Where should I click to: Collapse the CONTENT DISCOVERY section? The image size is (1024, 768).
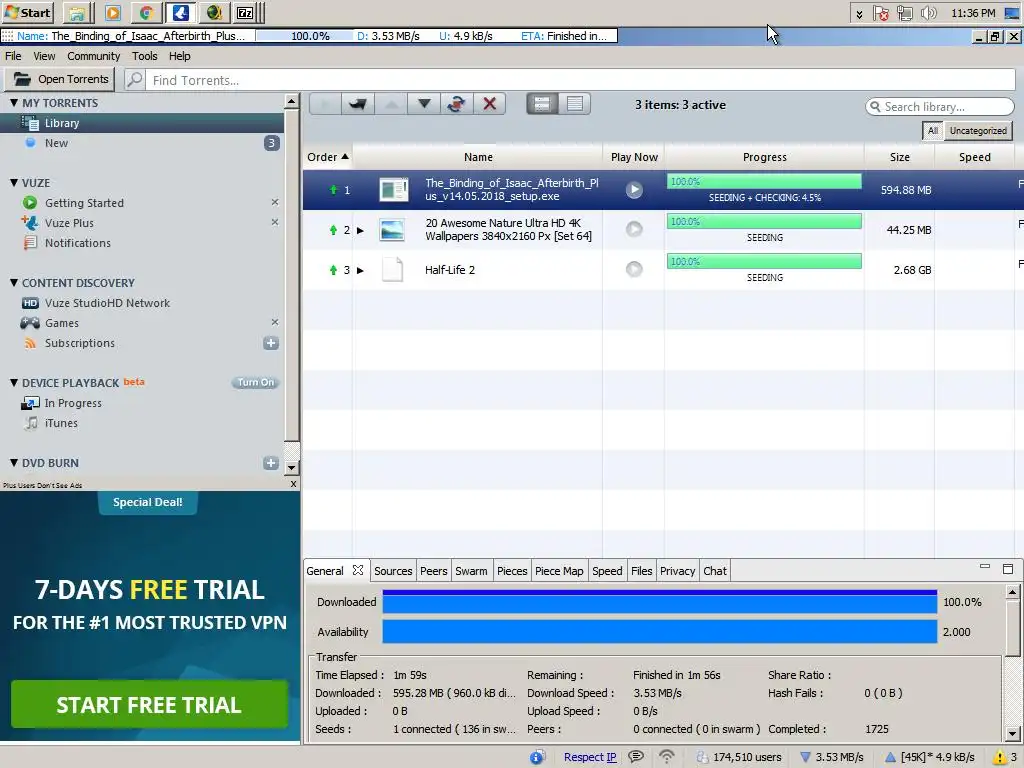tap(14, 283)
